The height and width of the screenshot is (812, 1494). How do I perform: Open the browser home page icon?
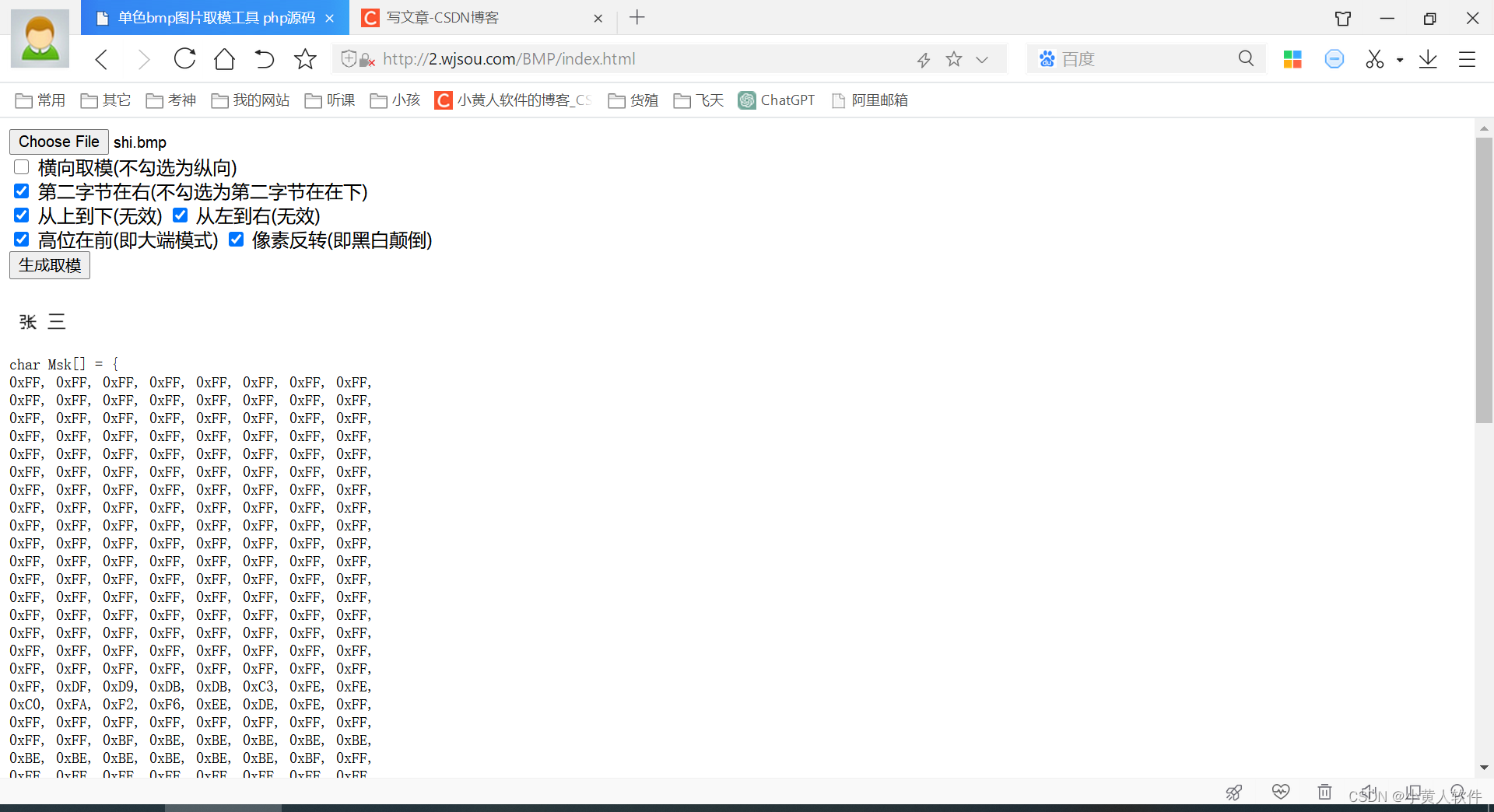[224, 58]
